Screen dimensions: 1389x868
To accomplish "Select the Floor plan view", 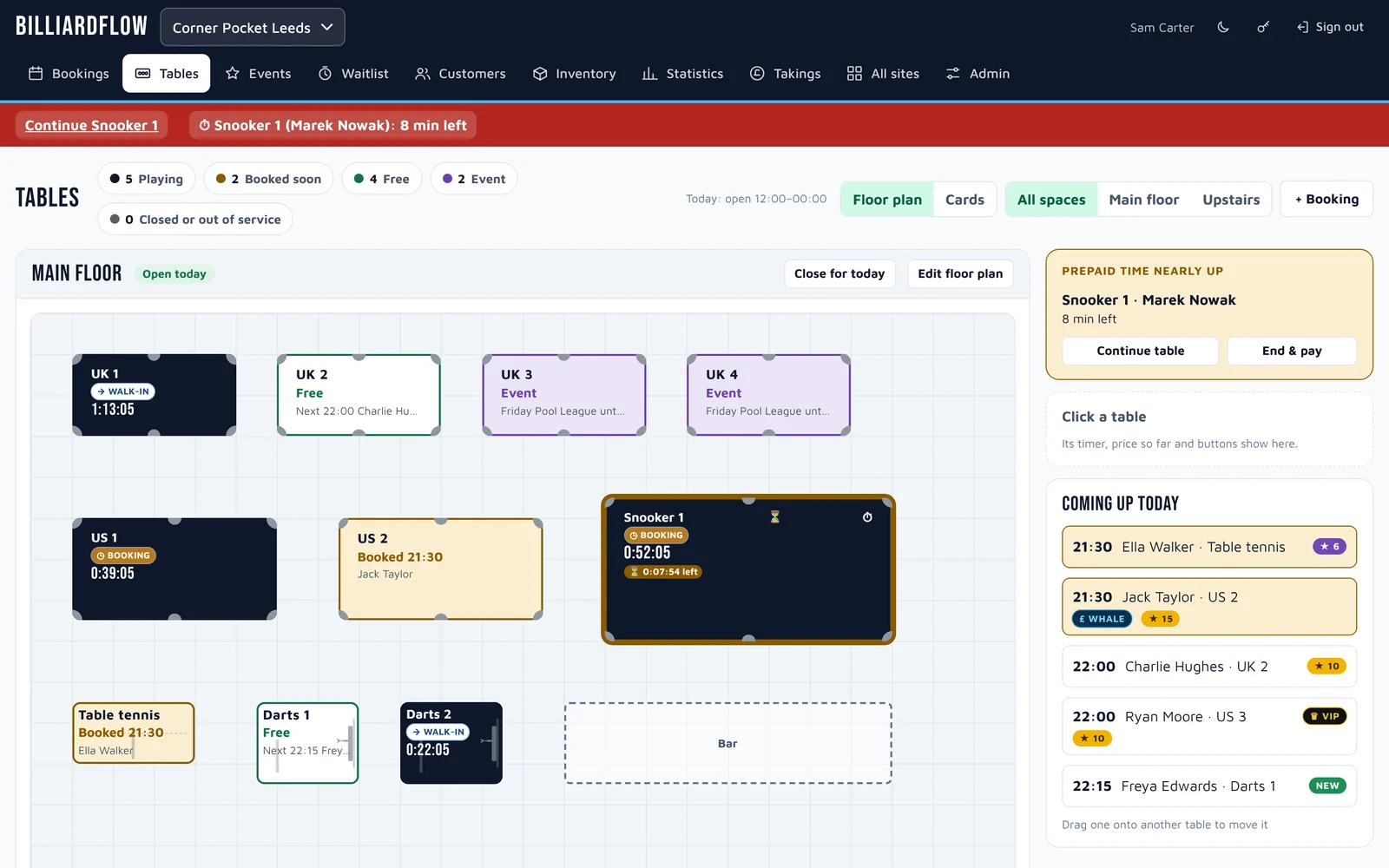I will point(887,200).
